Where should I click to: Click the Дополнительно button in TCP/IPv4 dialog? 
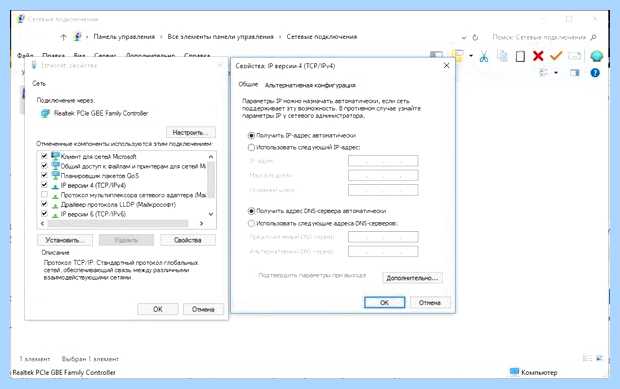(412, 278)
